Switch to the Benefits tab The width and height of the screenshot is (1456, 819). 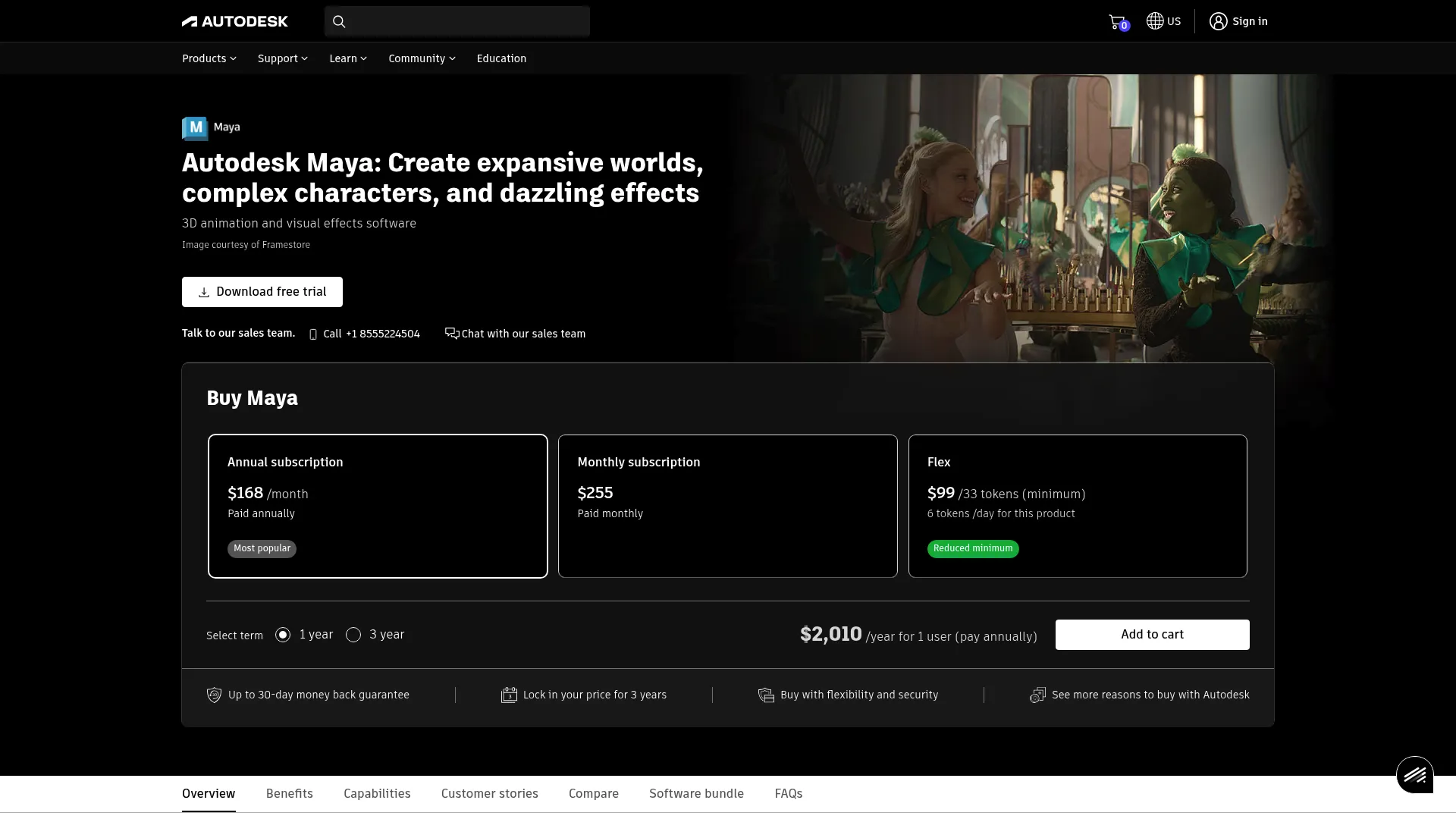(x=290, y=793)
